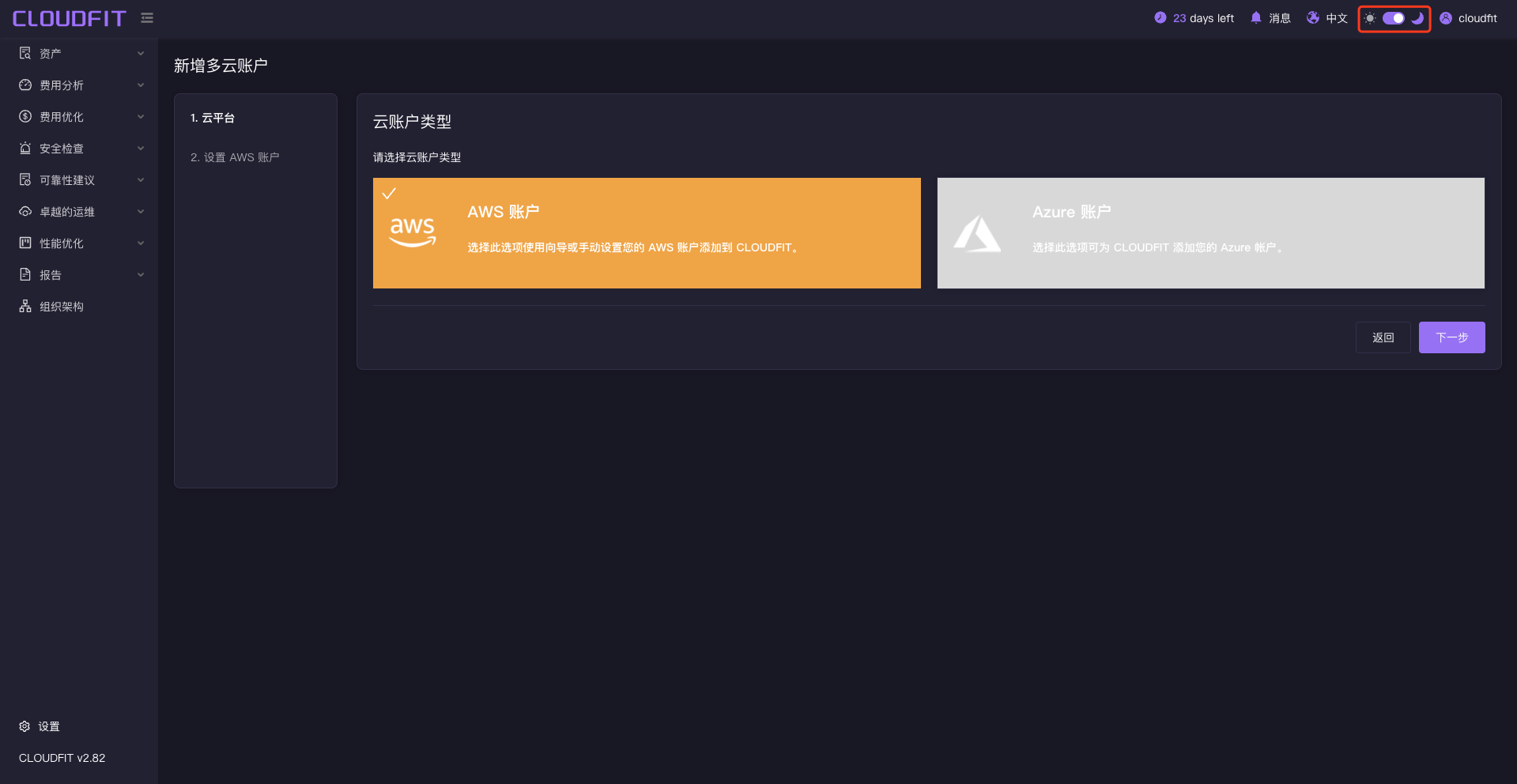This screenshot has width=1517, height=784.
Task: Click the 组织架构 hierarchy icon
Action: [x=25, y=306]
